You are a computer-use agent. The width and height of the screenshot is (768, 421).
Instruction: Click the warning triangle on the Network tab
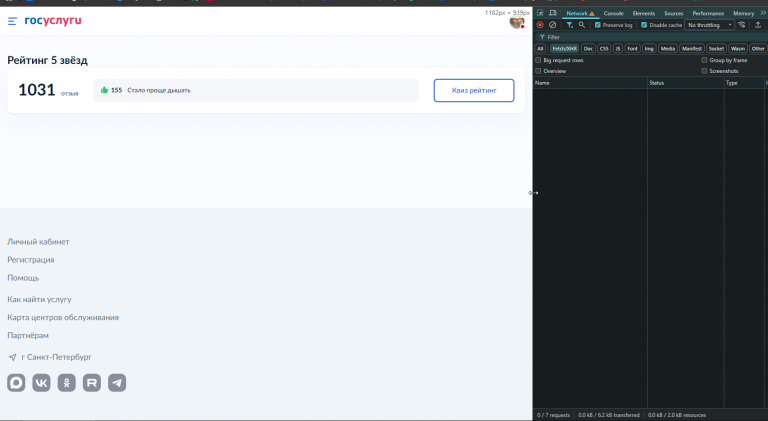592,14
